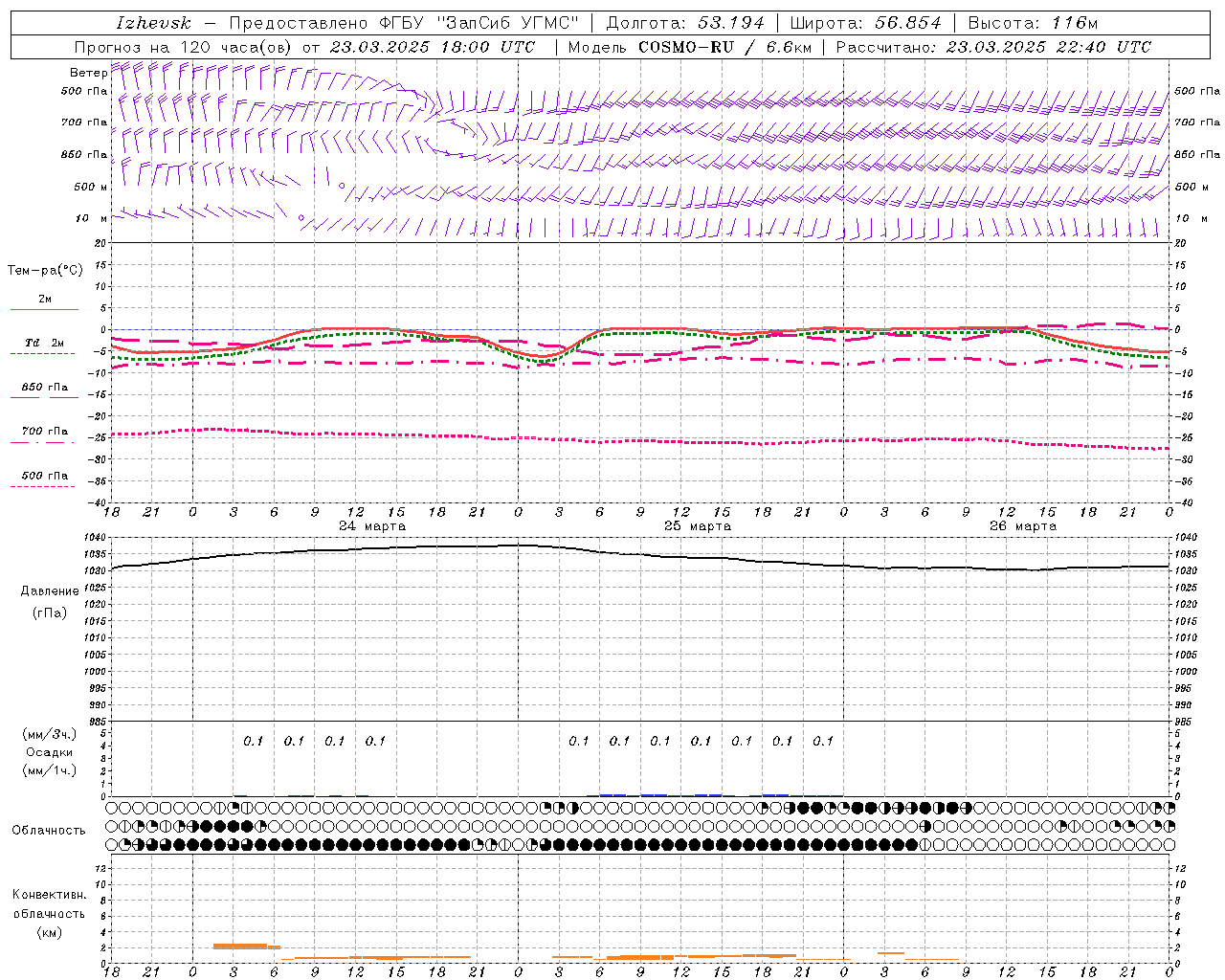Click the Предоставлено ФГБУ "ЗапСиб УГМС" text

405,23
